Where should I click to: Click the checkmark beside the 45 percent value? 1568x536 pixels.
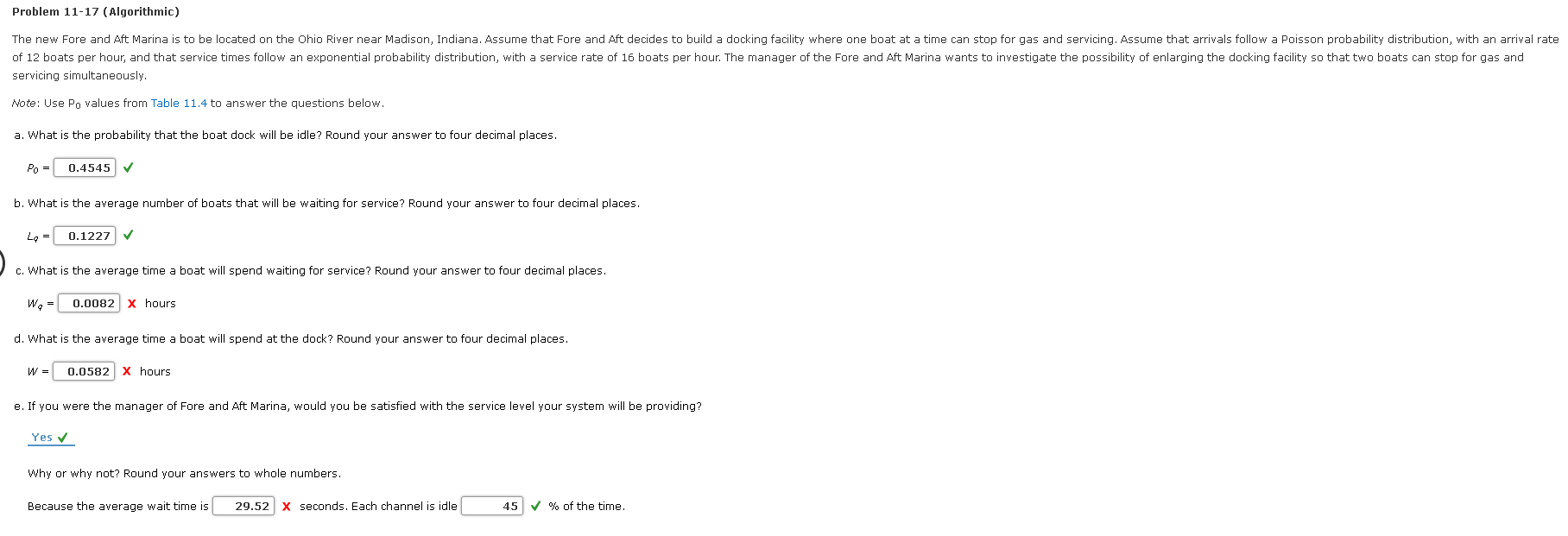coord(534,506)
